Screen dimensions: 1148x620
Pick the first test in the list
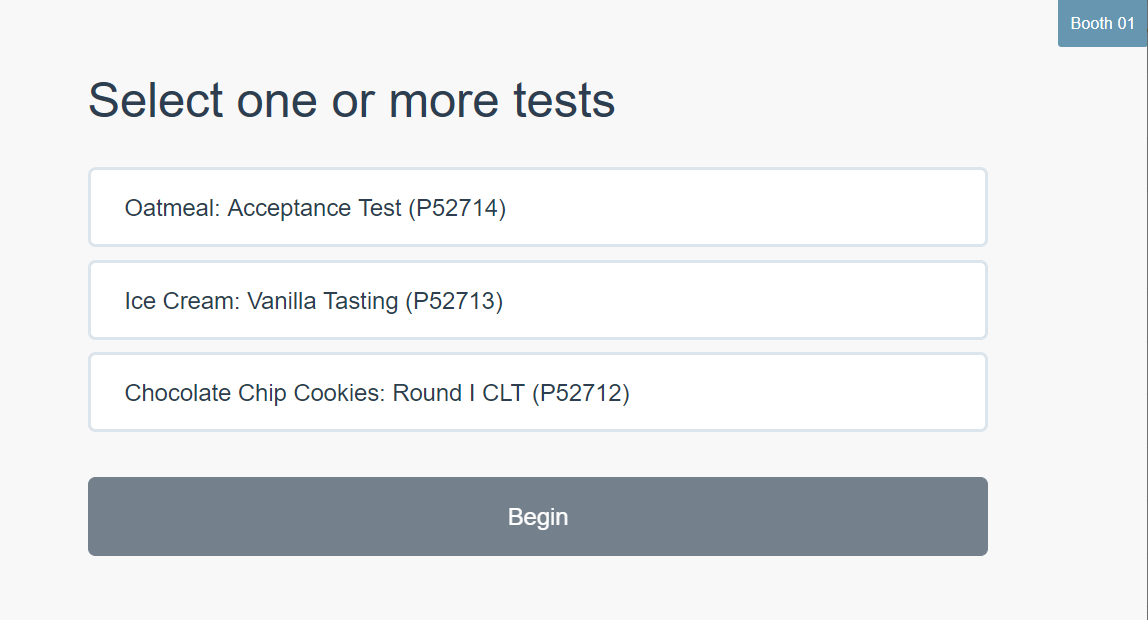coord(538,208)
